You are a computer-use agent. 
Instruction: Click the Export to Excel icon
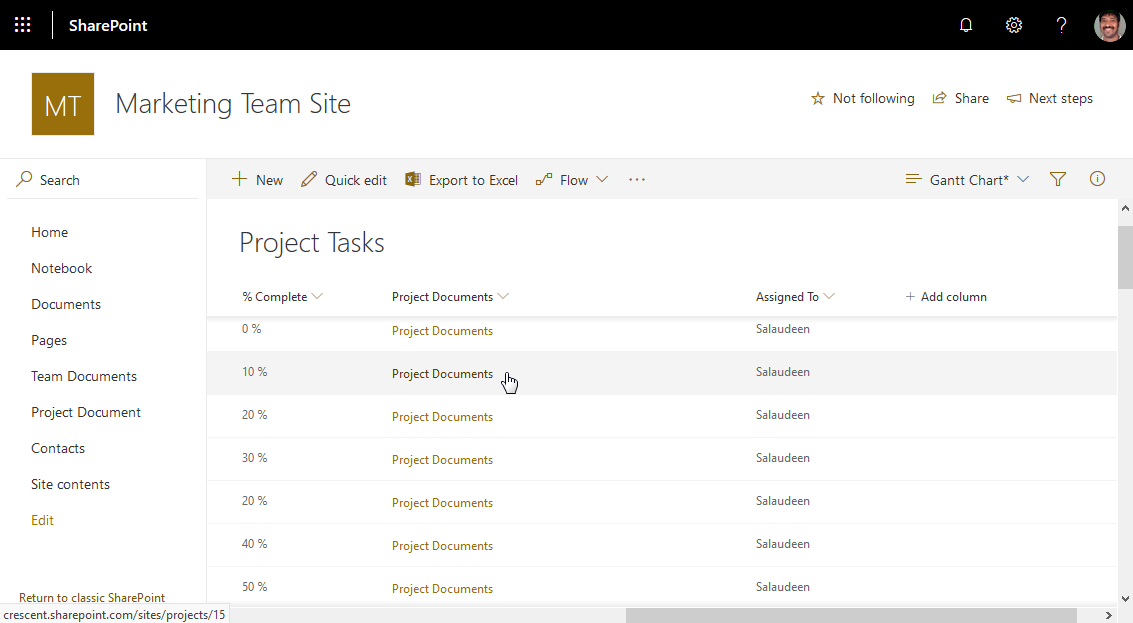tap(413, 179)
